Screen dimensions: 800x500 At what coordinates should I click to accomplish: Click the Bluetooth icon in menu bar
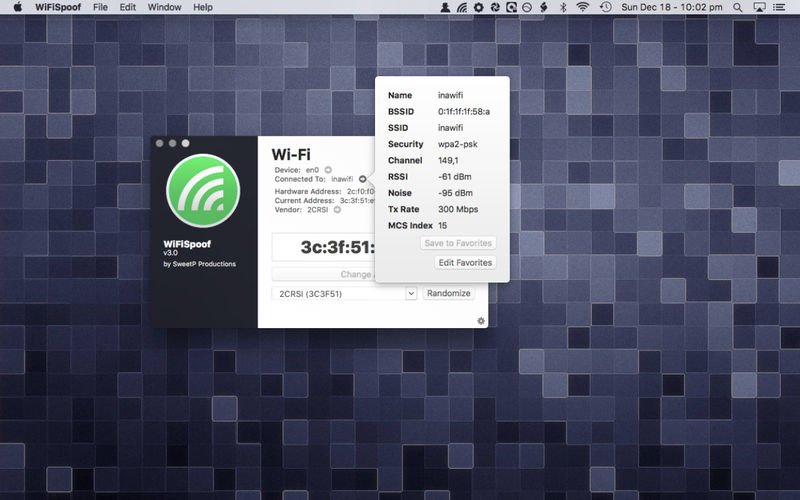coord(562,7)
